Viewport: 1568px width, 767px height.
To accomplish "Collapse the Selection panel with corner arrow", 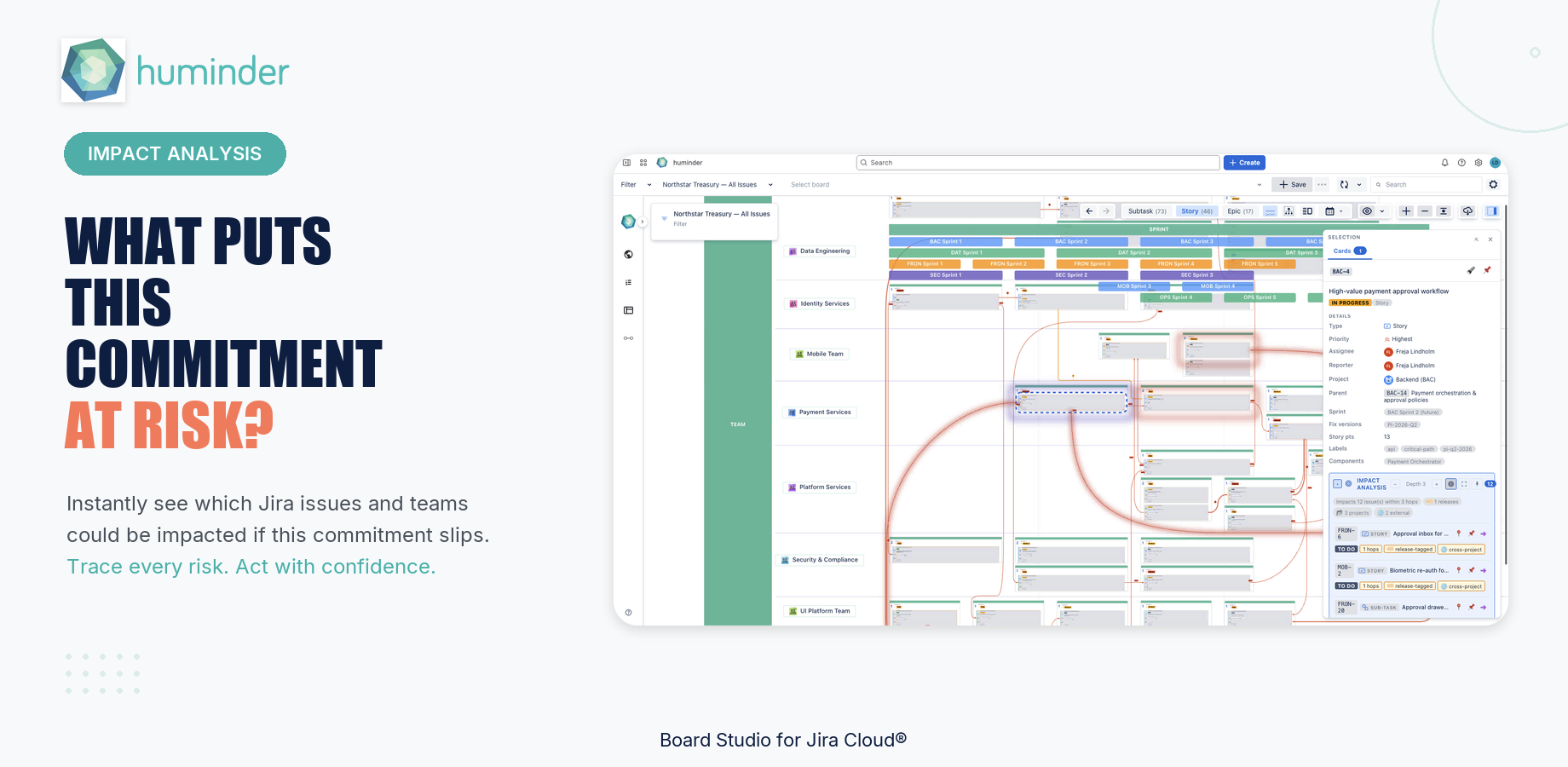I will coord(1477,239).
